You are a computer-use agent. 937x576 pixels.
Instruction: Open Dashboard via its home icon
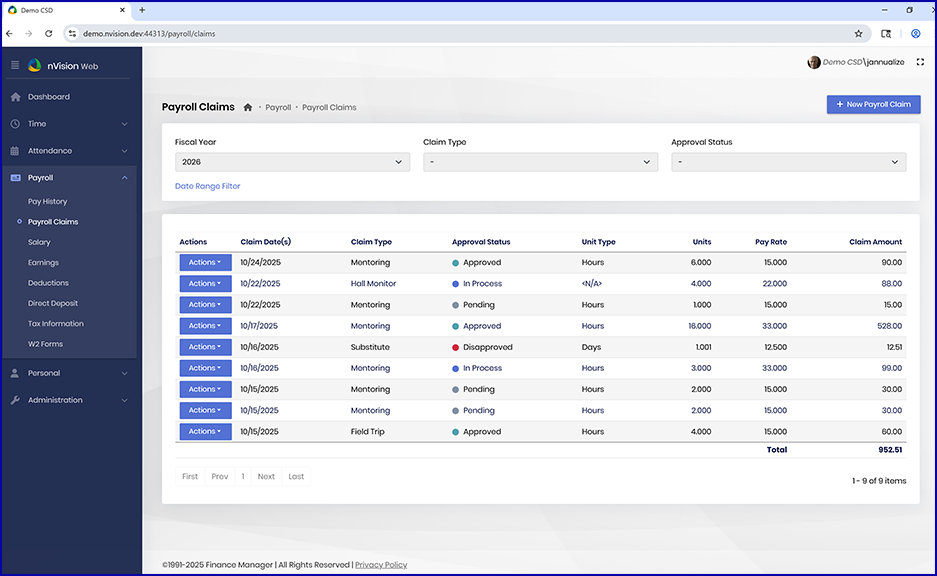point(15,97)
